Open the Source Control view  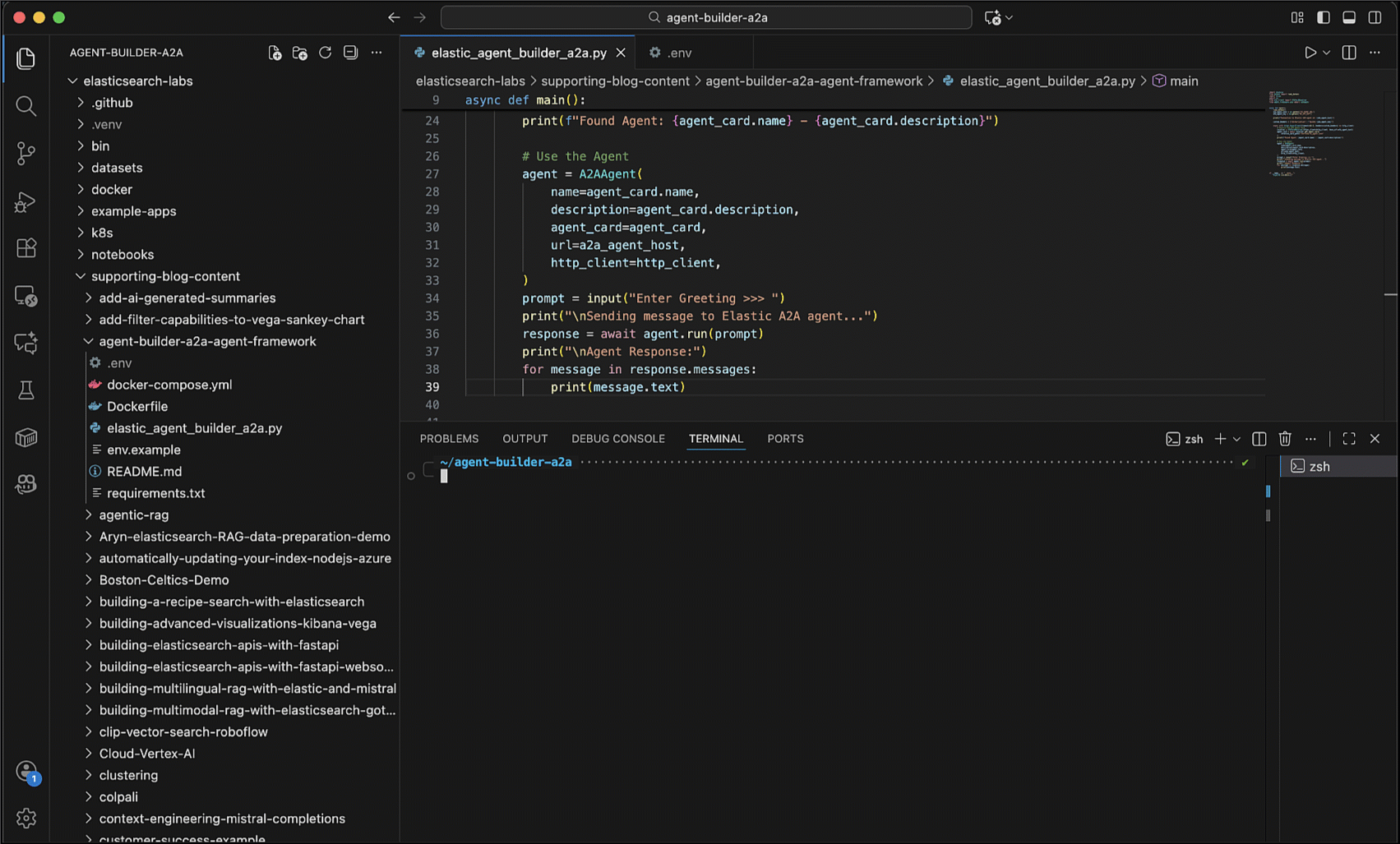pyautogui.click(x=25, y=153)
